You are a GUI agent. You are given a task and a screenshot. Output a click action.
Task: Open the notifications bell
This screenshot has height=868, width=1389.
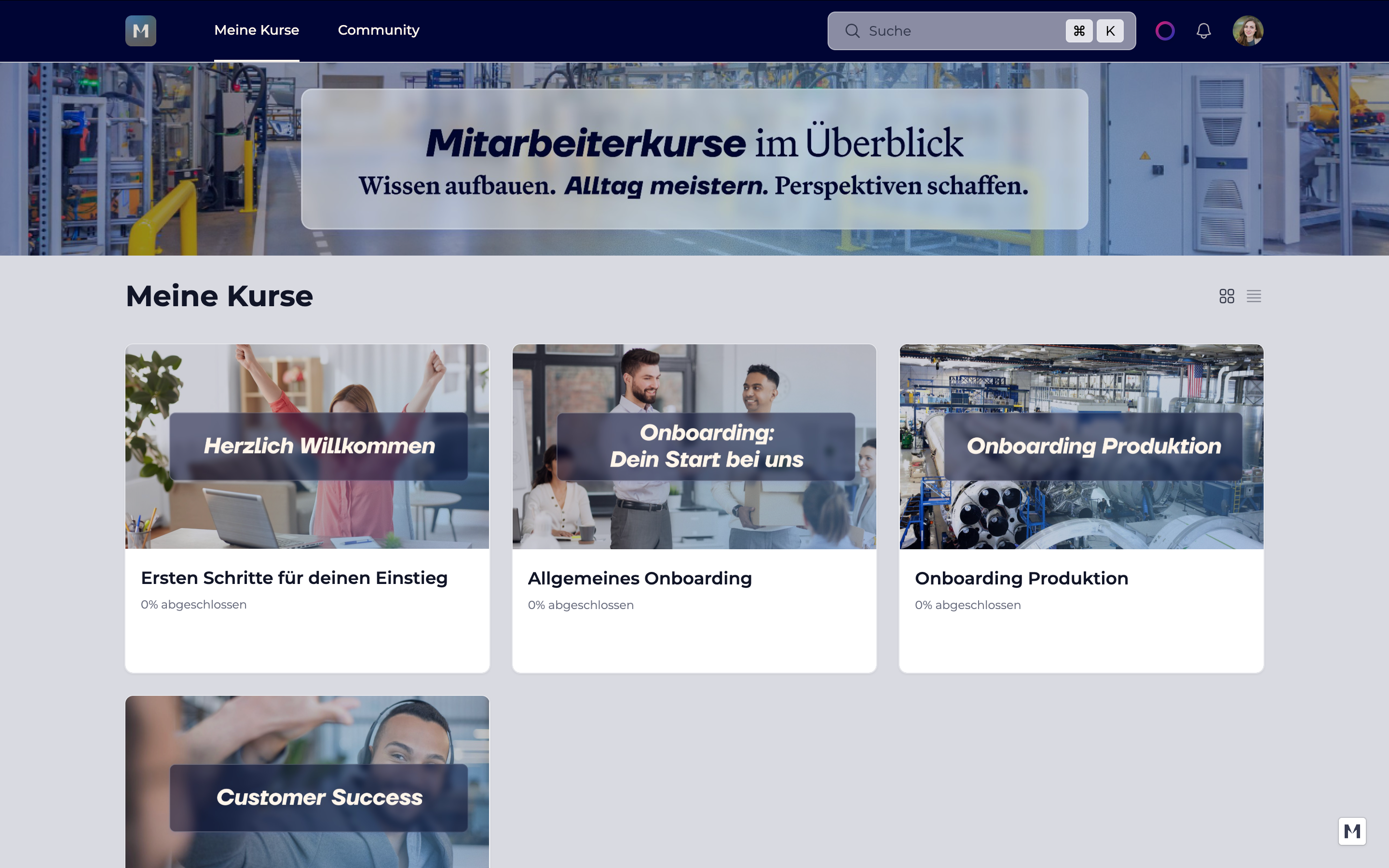(x=1204, y=30)
